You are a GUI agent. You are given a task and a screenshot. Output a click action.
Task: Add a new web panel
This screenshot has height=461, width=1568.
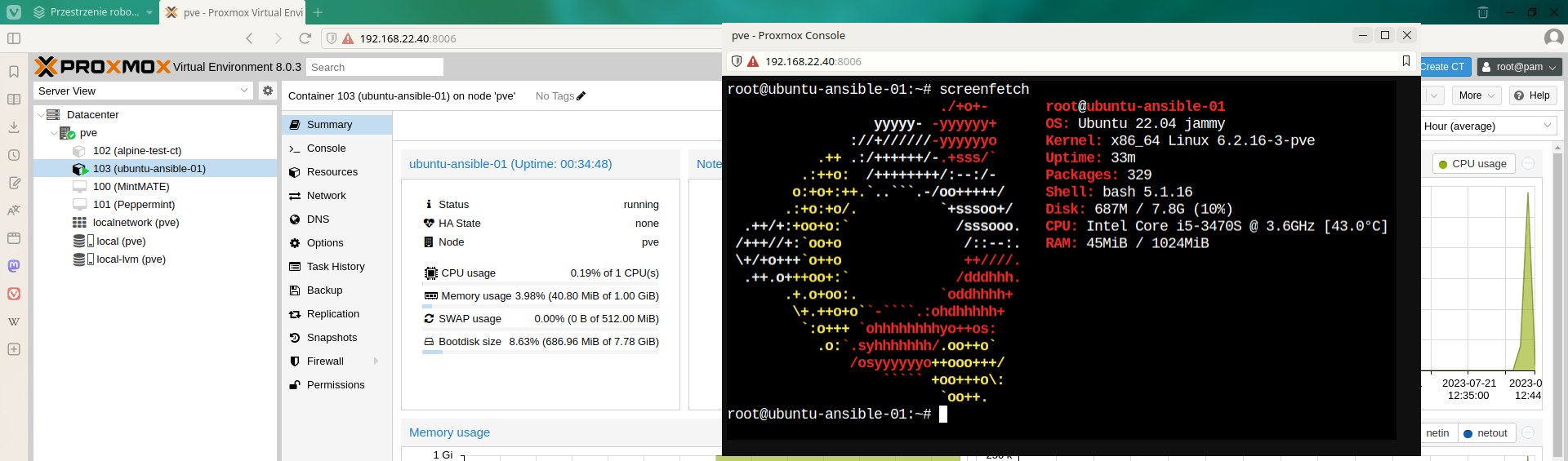(x=14, y=349)
